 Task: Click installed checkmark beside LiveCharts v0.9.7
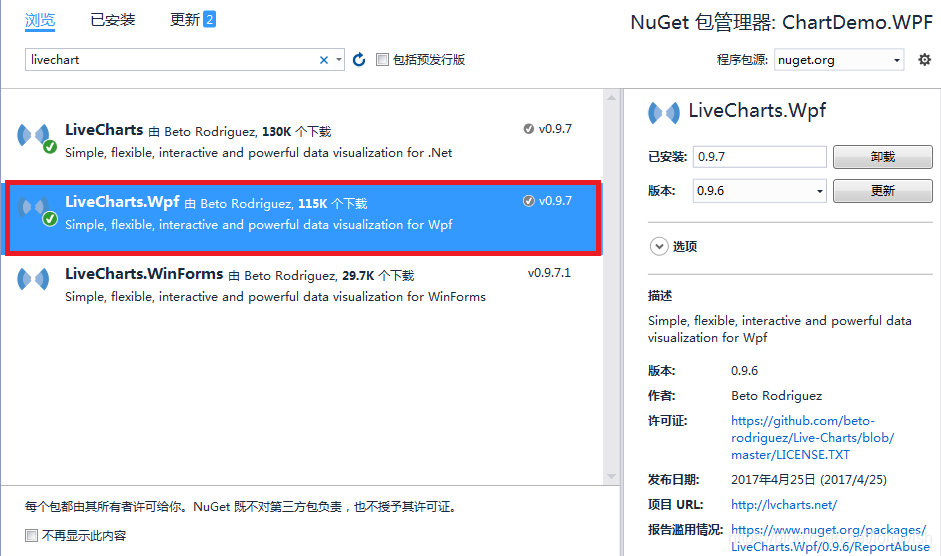529,128
